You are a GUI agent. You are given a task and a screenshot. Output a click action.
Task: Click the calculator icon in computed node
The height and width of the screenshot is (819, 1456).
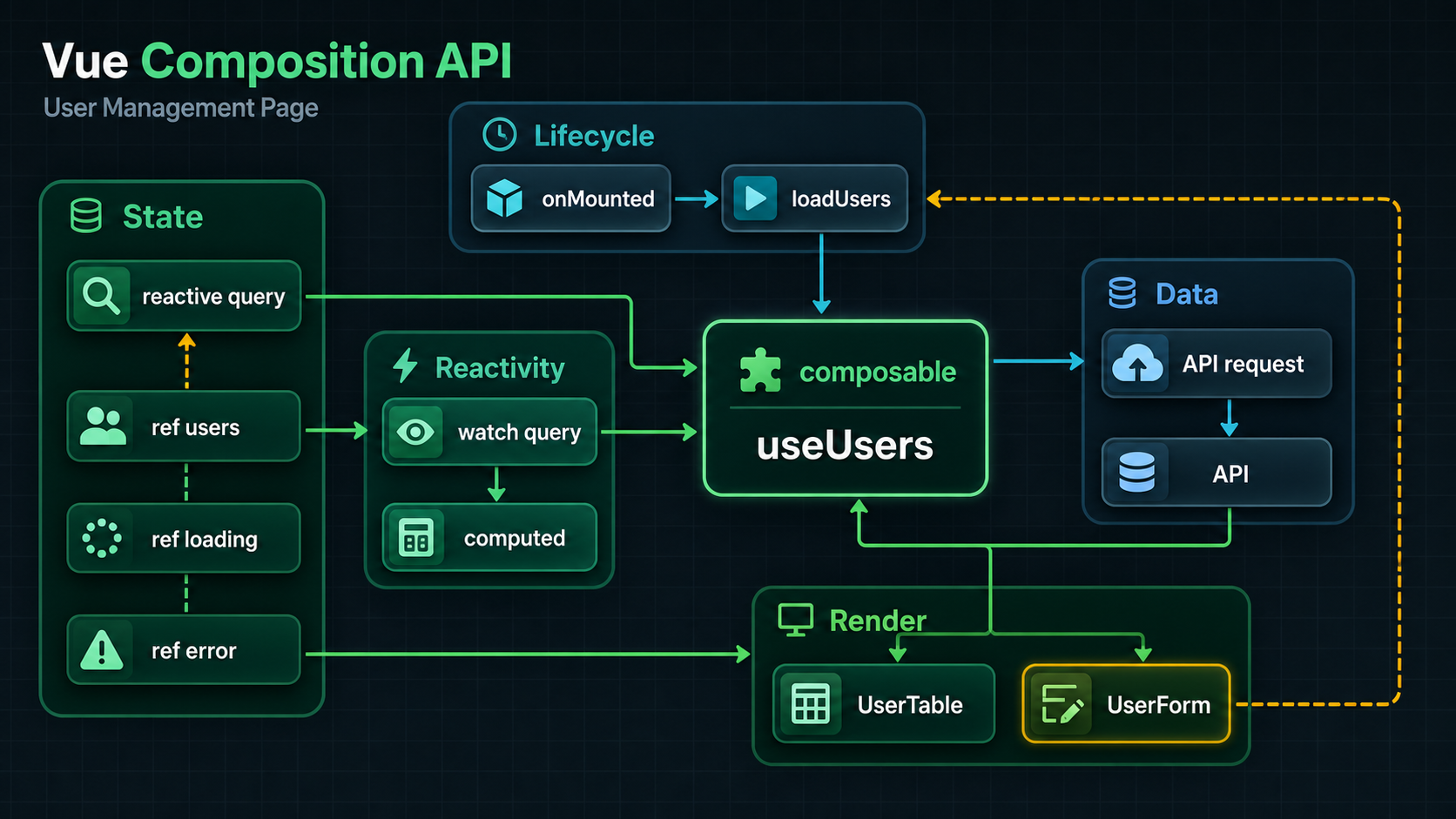(415, 538)
